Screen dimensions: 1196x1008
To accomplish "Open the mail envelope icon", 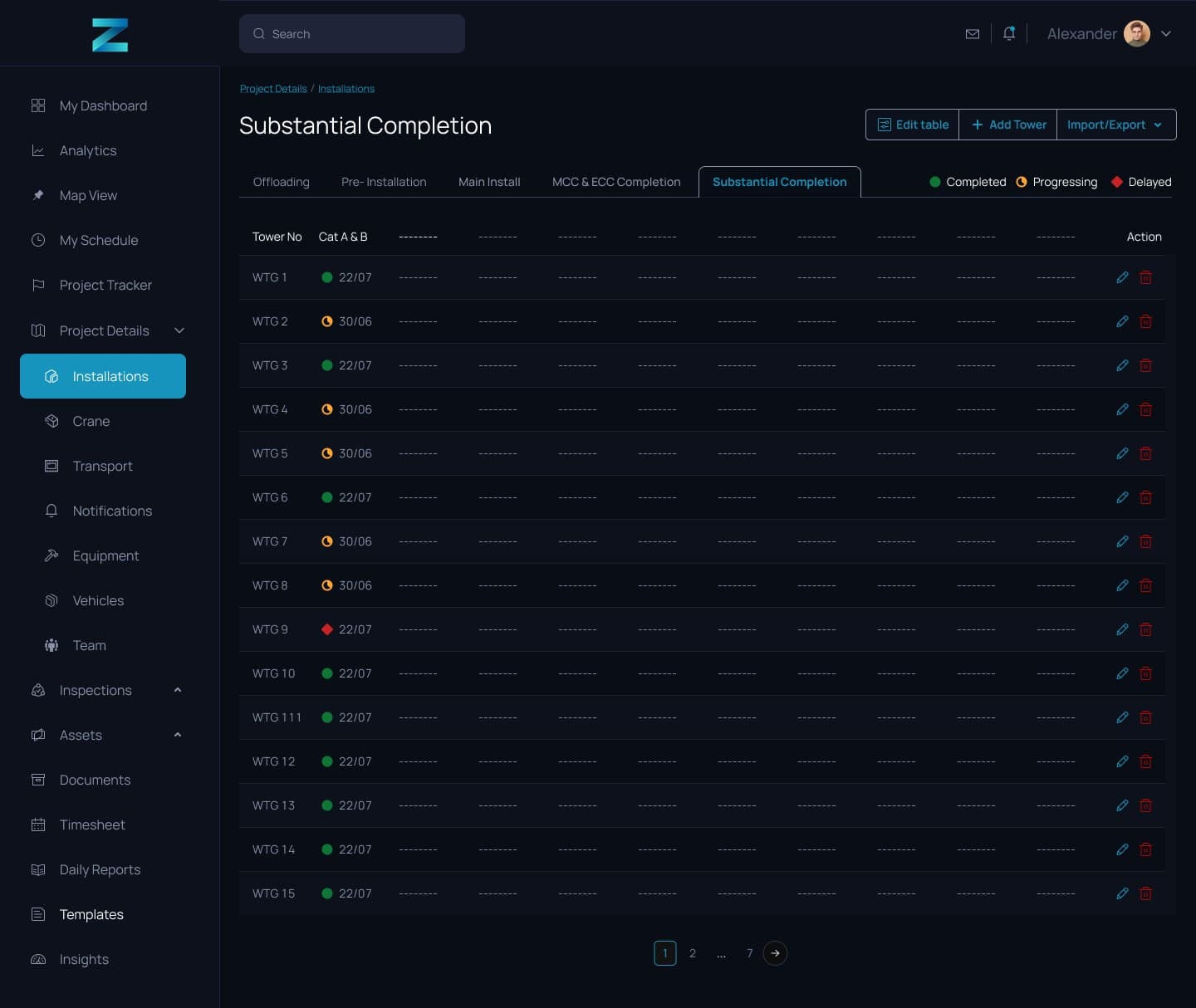I will click(973, 34).
